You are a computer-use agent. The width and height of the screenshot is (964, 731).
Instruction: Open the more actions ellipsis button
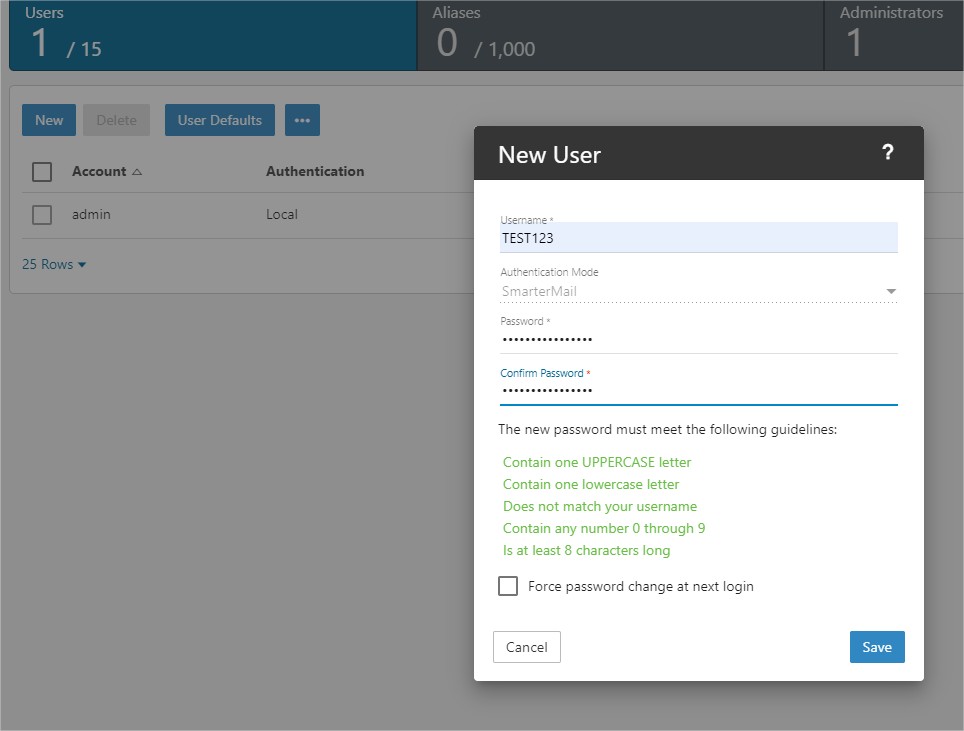(x=302, y=120)
